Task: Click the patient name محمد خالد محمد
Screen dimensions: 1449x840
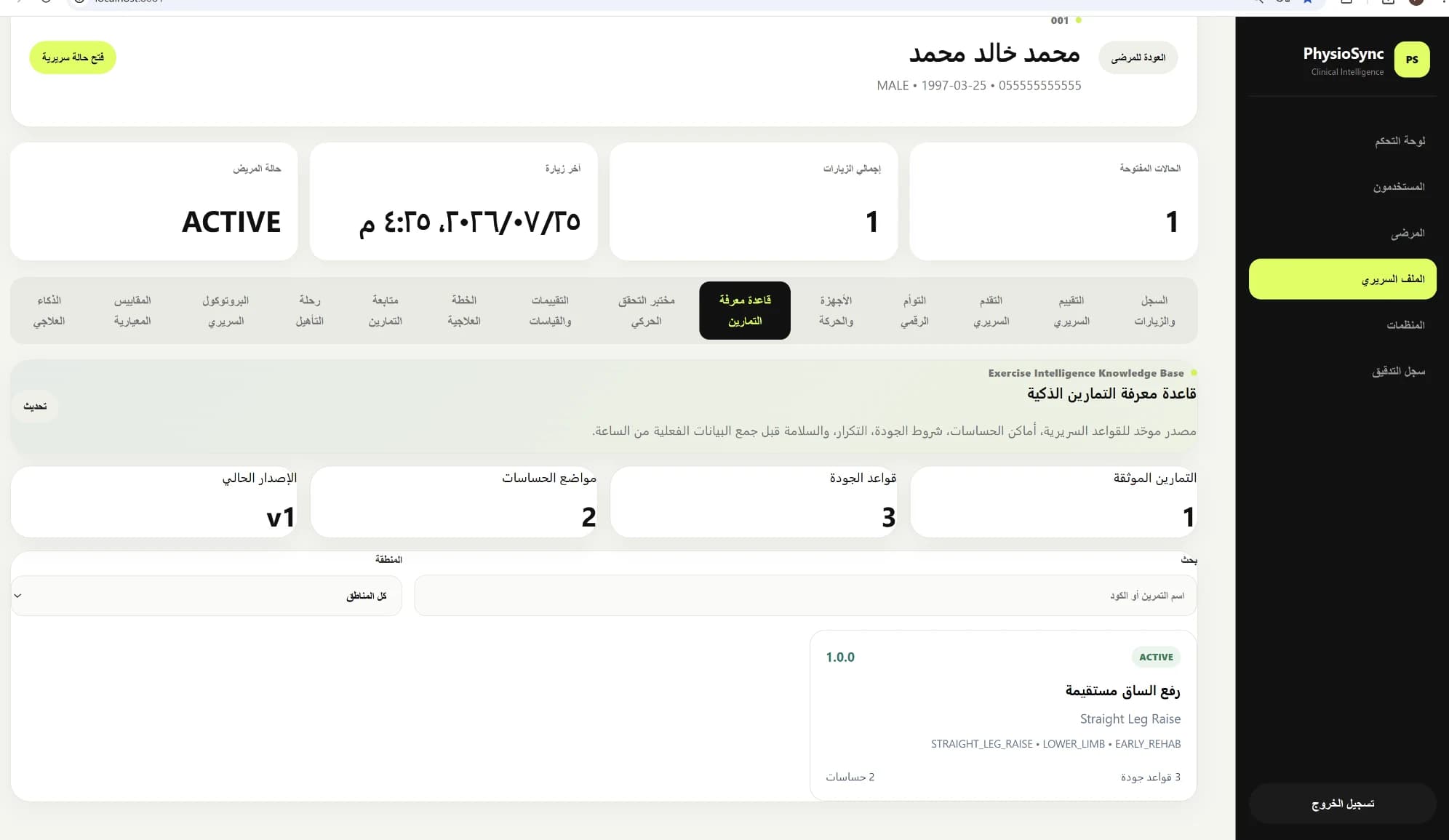Action: tap(994, 54)
